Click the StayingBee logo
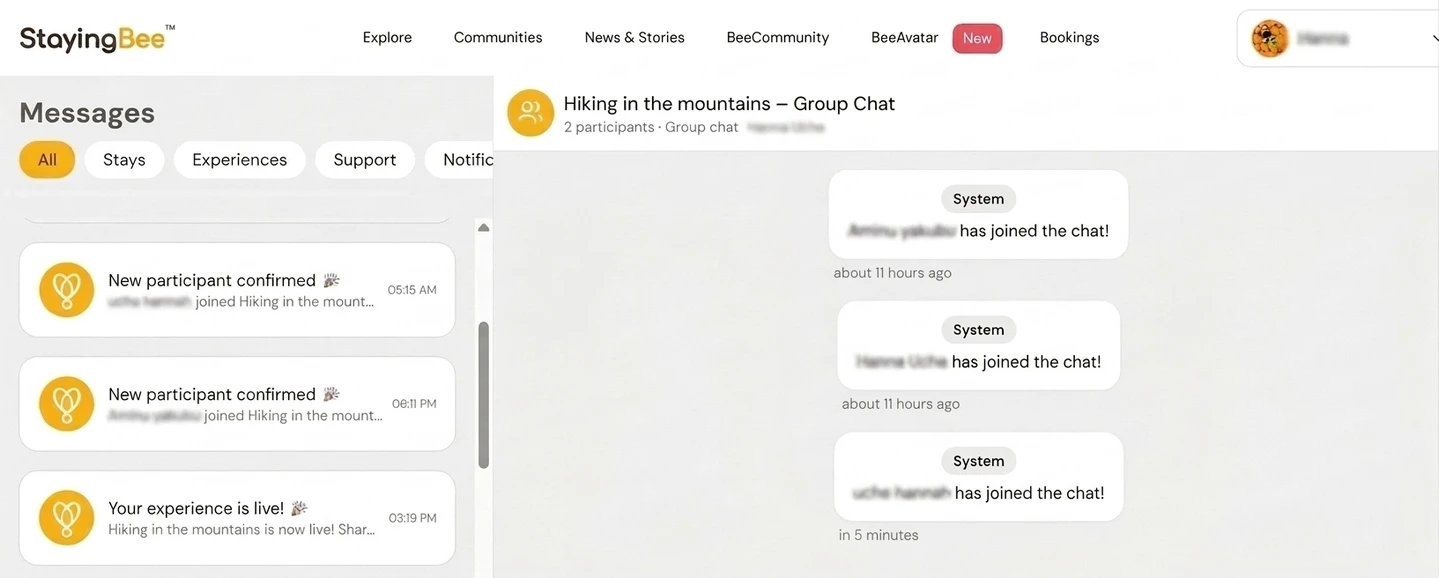 click(97, 38)
